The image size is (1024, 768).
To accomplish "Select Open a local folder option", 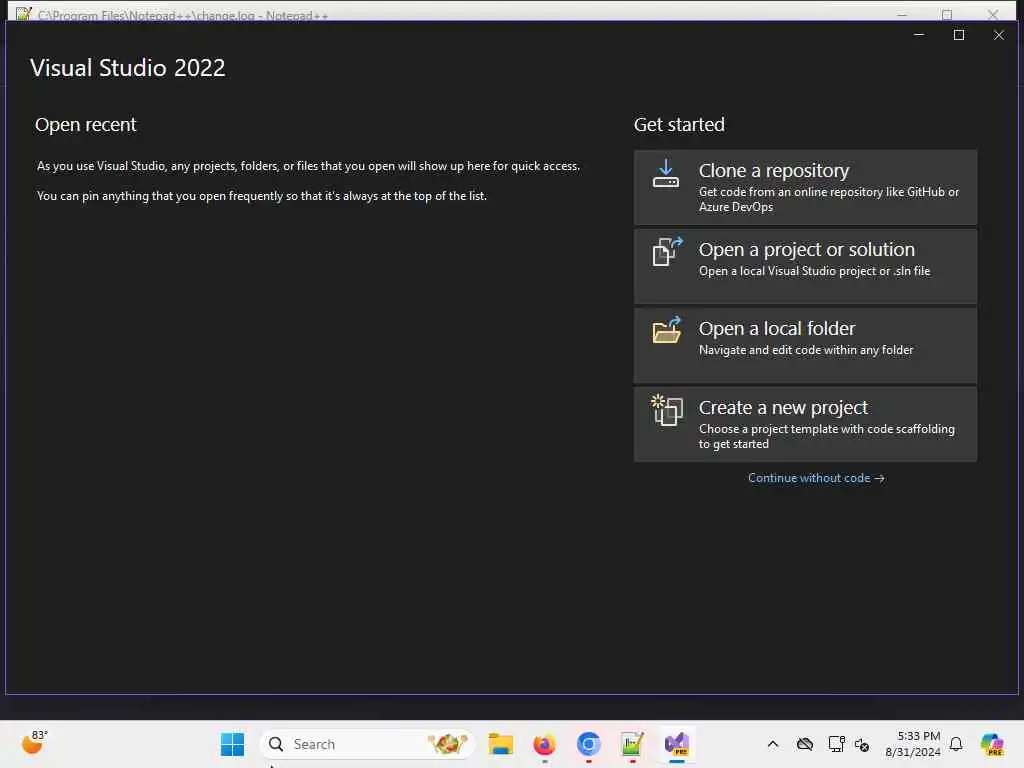I will (x=805, y=345).
